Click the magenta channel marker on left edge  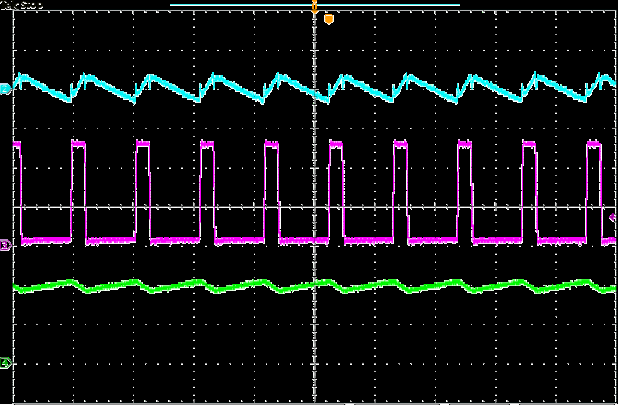[5, 244]
